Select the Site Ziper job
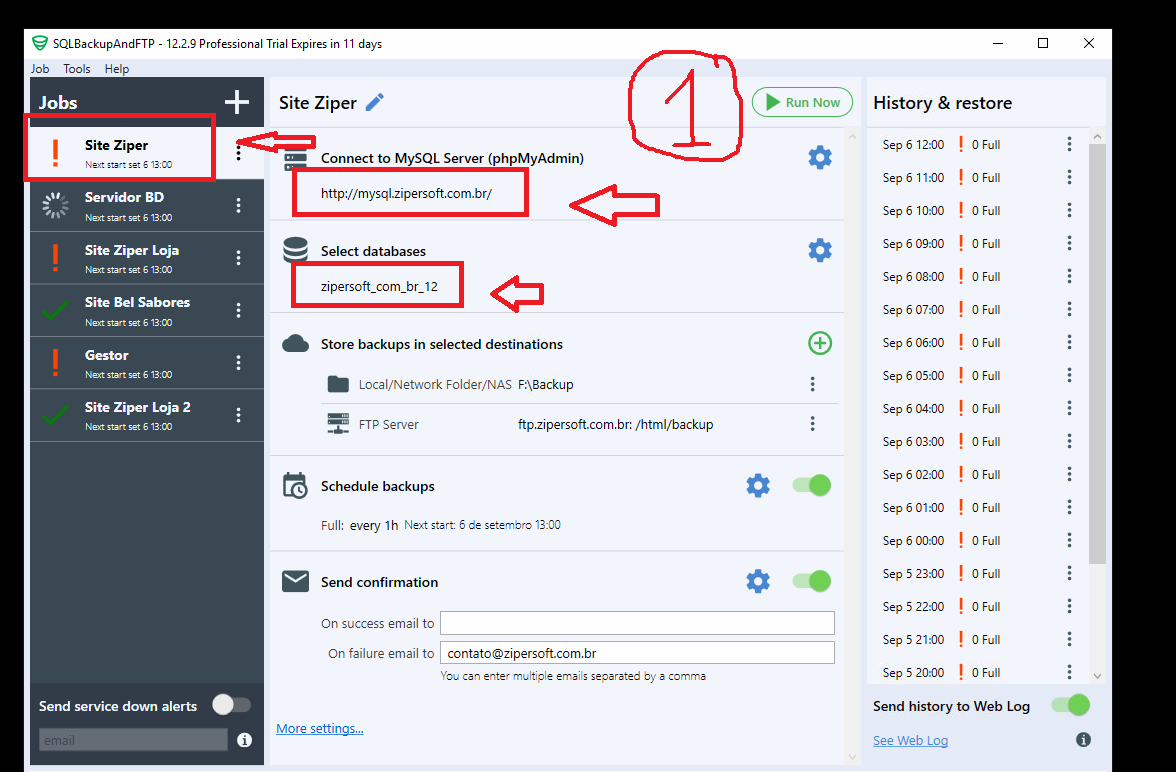The width and height of the screenshot is (1176, 772). [147, 153]
